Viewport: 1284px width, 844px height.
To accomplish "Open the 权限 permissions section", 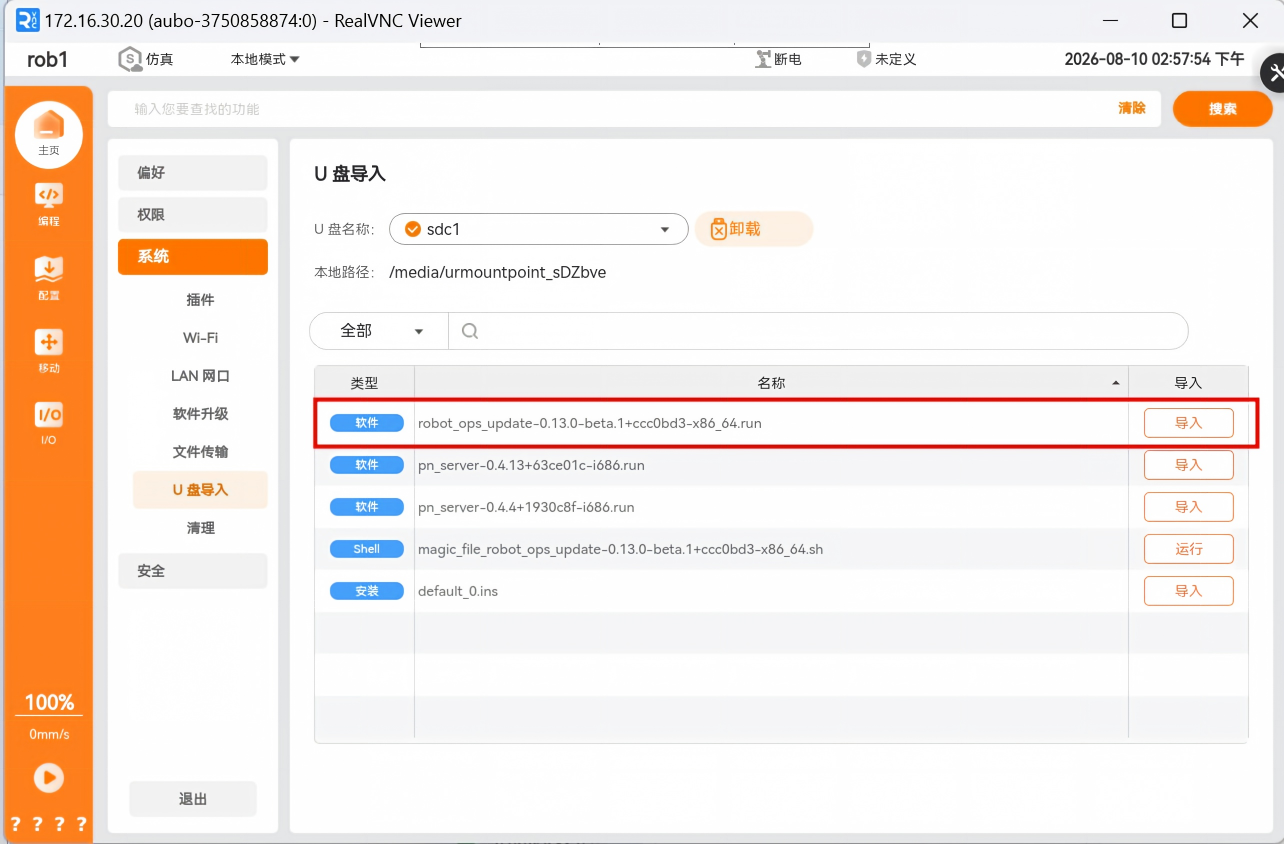I will (193, 215).
